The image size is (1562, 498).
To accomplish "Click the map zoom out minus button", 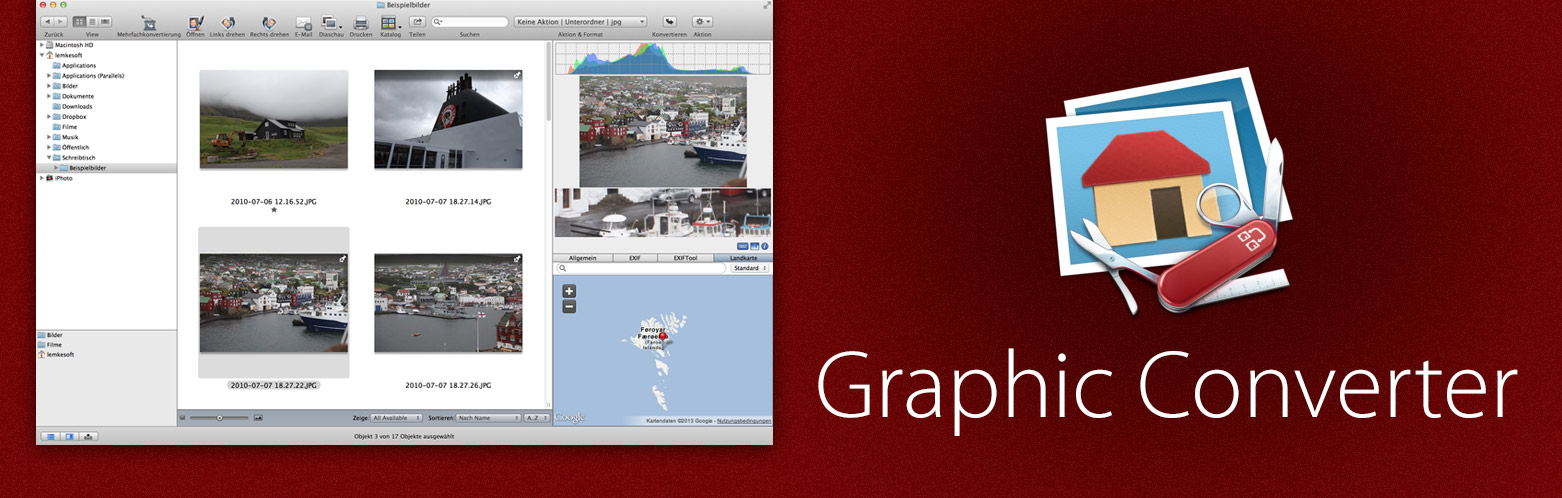I will tap(569, 307).
